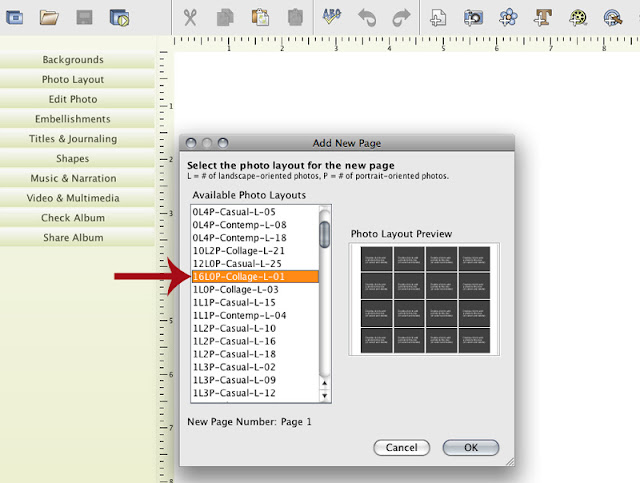640x483 pixels.
Task: Select layout 1L2P-Casual-L-10
Action: 255,328
